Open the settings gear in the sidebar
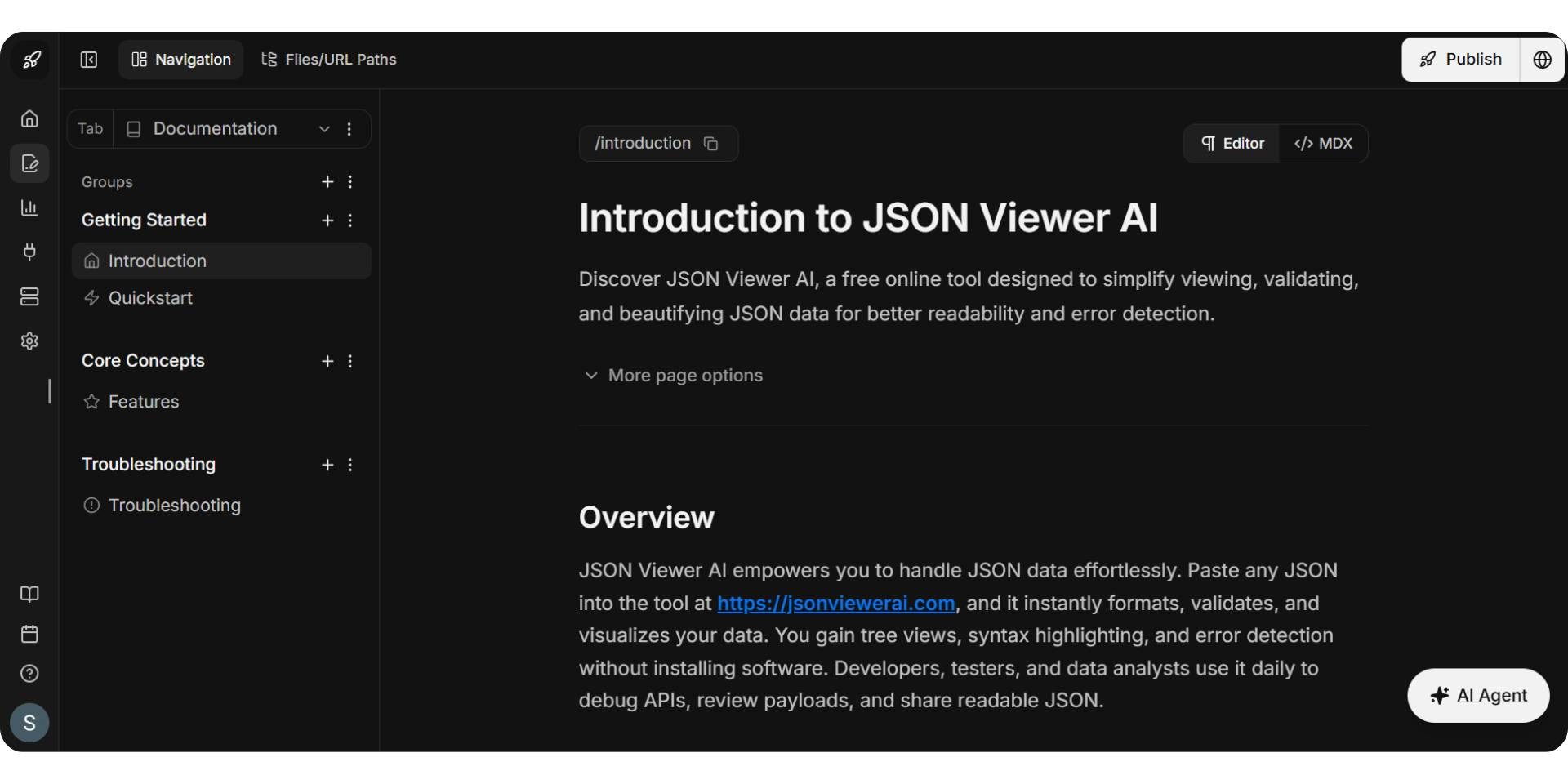 (29, 341)
